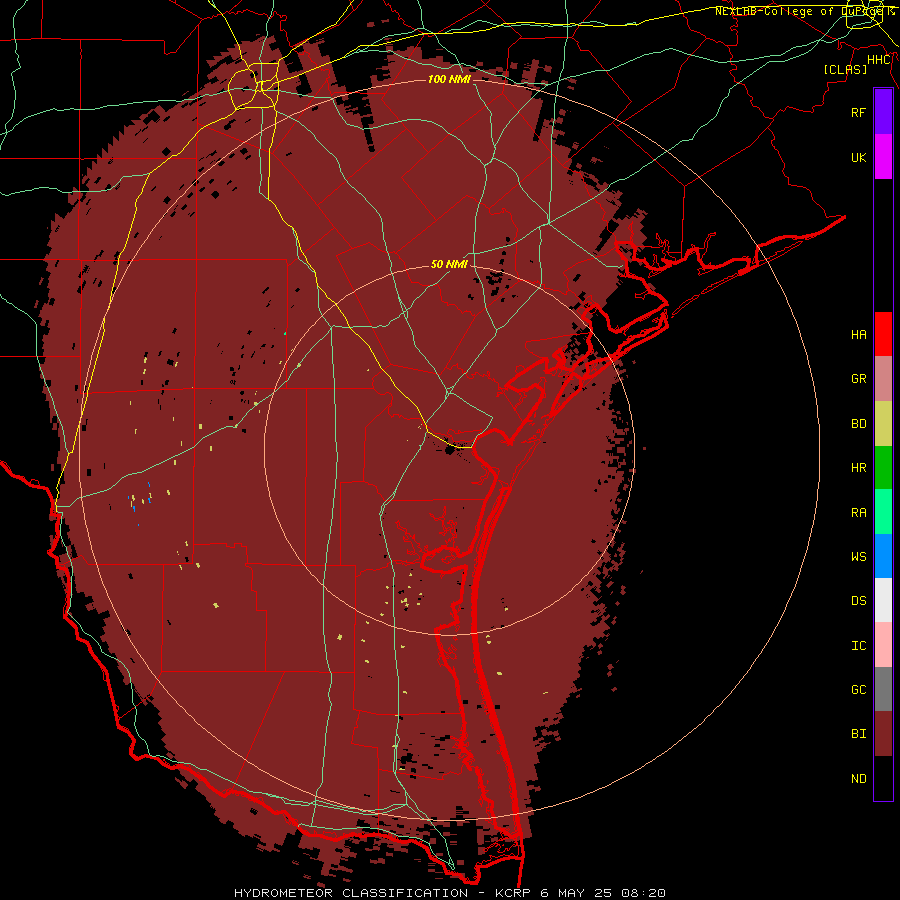
Task: Click the GC legend label
Action: (858, 690)
